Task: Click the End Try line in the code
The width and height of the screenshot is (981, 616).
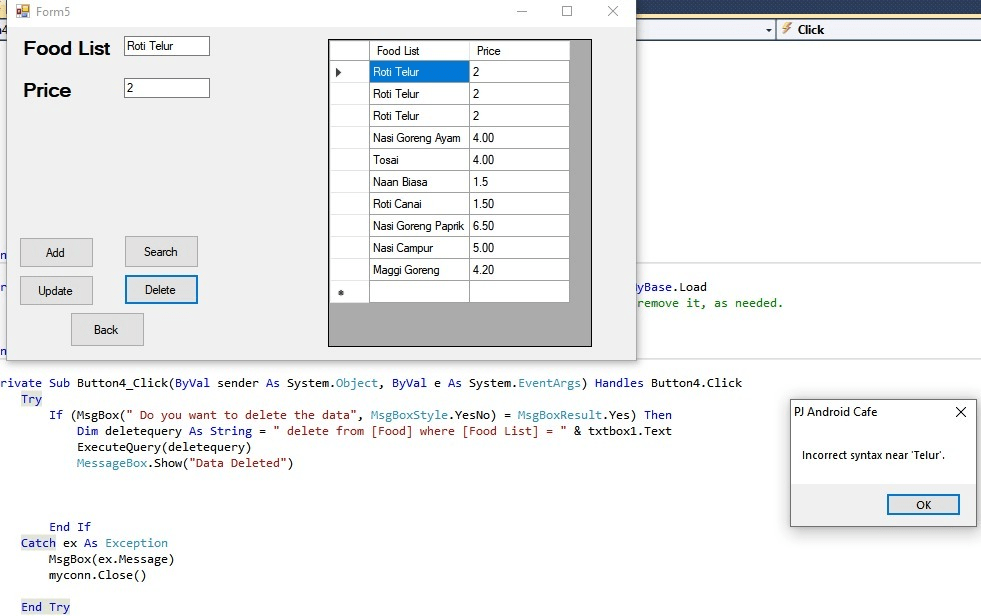Action: [x=46, y=607]
